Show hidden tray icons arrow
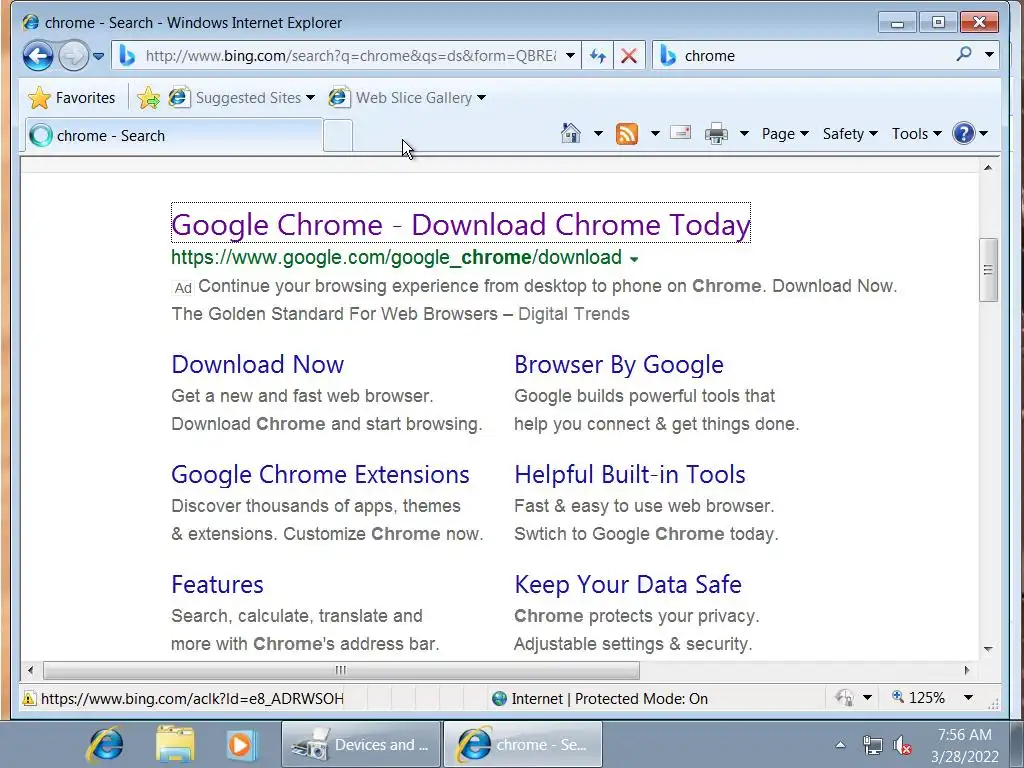Image resolution: width=1024 pixels, height=768 pixels. tap(840, 745)
